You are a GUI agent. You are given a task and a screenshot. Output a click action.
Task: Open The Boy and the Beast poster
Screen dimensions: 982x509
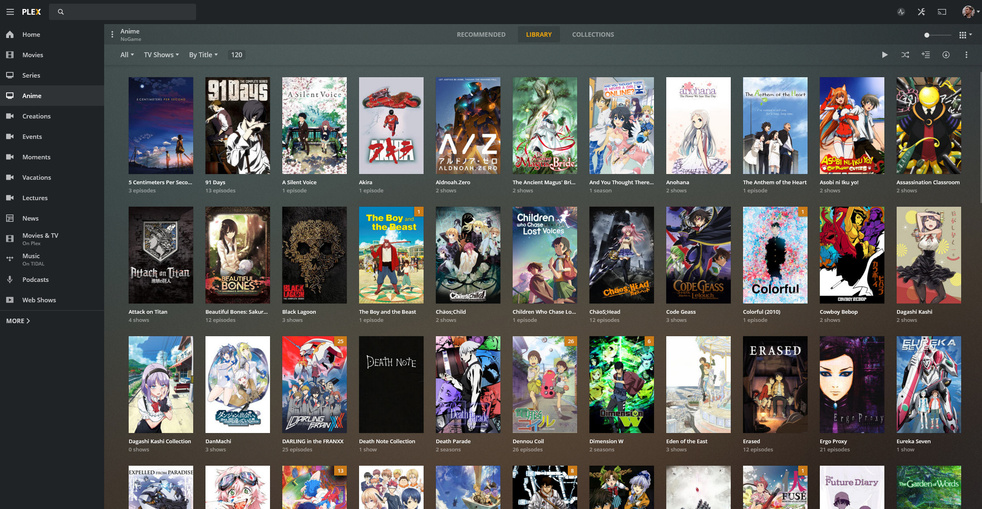(x=391, y=255)
